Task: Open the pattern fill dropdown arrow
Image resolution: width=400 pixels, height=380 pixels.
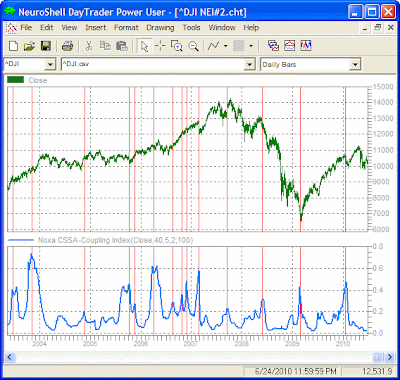Action: coord(251,46)
